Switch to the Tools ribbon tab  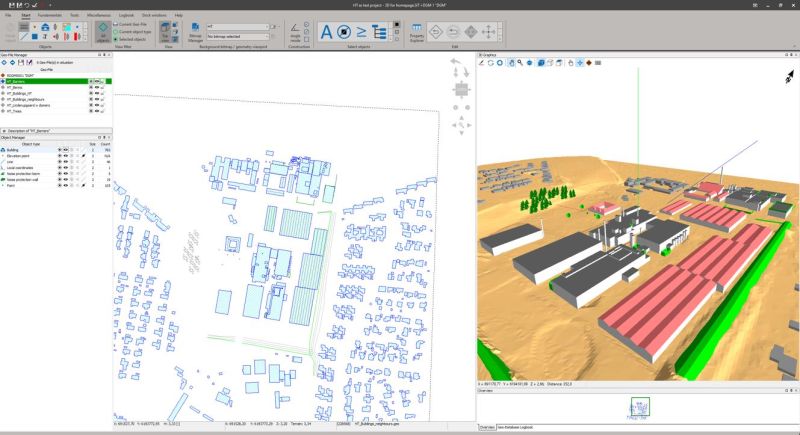(x=74, y=15)
